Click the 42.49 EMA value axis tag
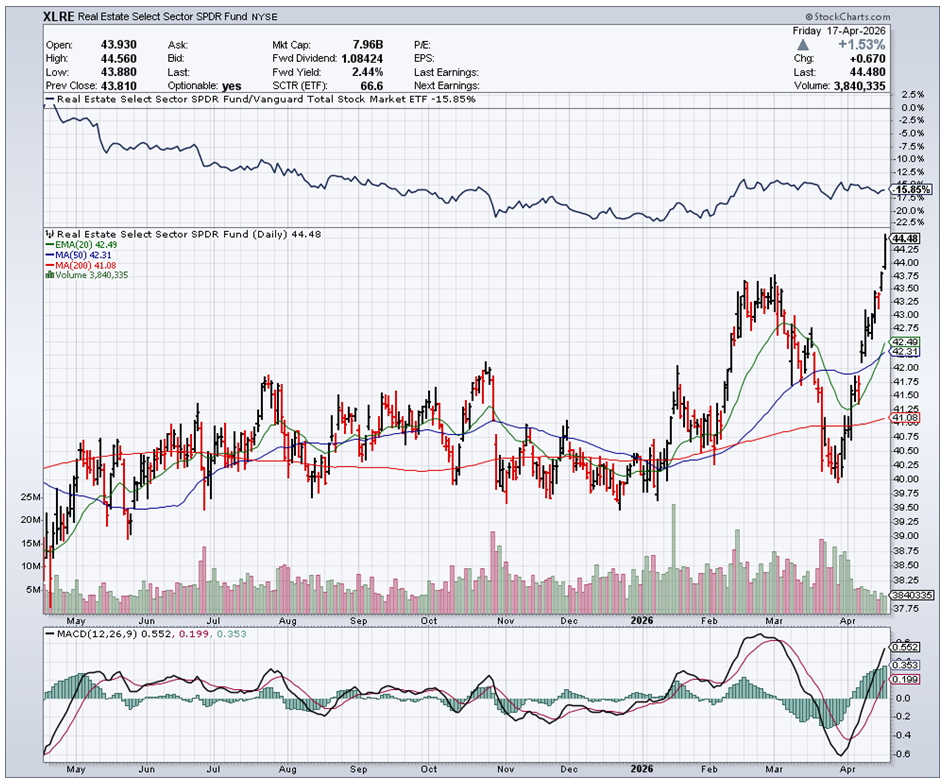The height and width of the screenshot is (784, 944). pos(904,341)
